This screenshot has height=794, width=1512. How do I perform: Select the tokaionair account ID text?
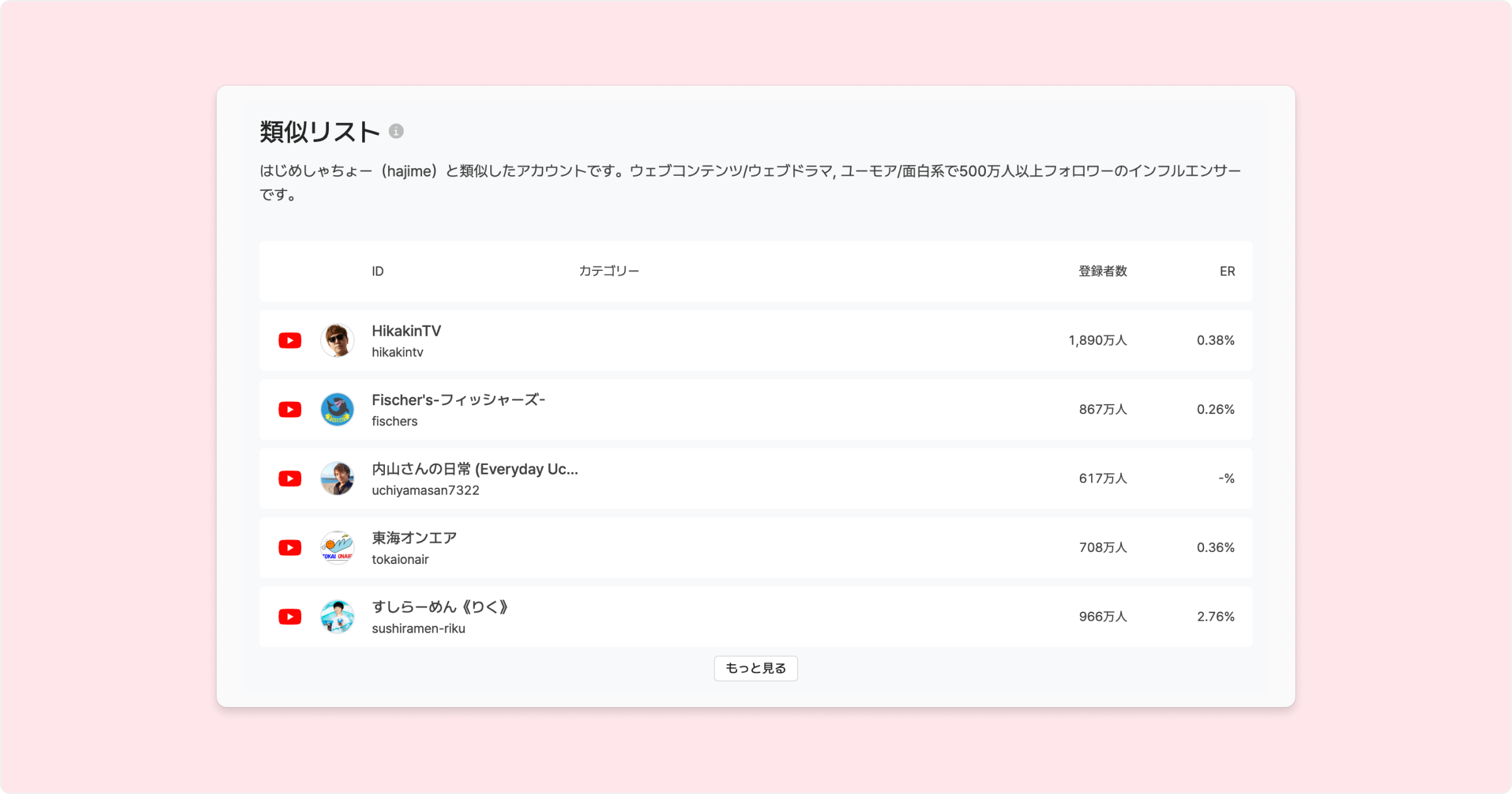[x=400, y=560]
